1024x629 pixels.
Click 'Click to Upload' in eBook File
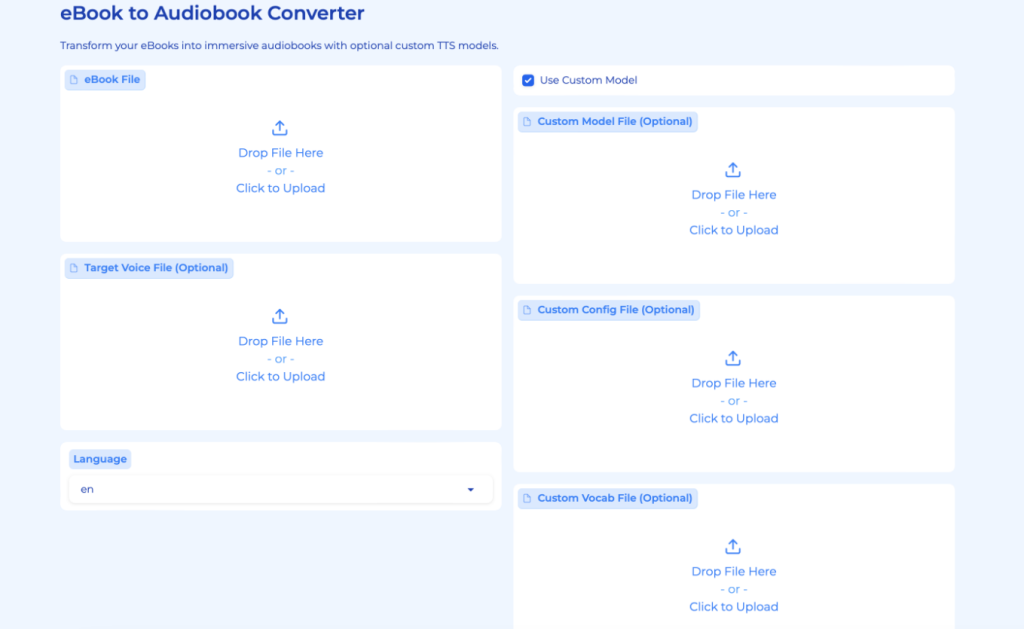pos(280,188)
